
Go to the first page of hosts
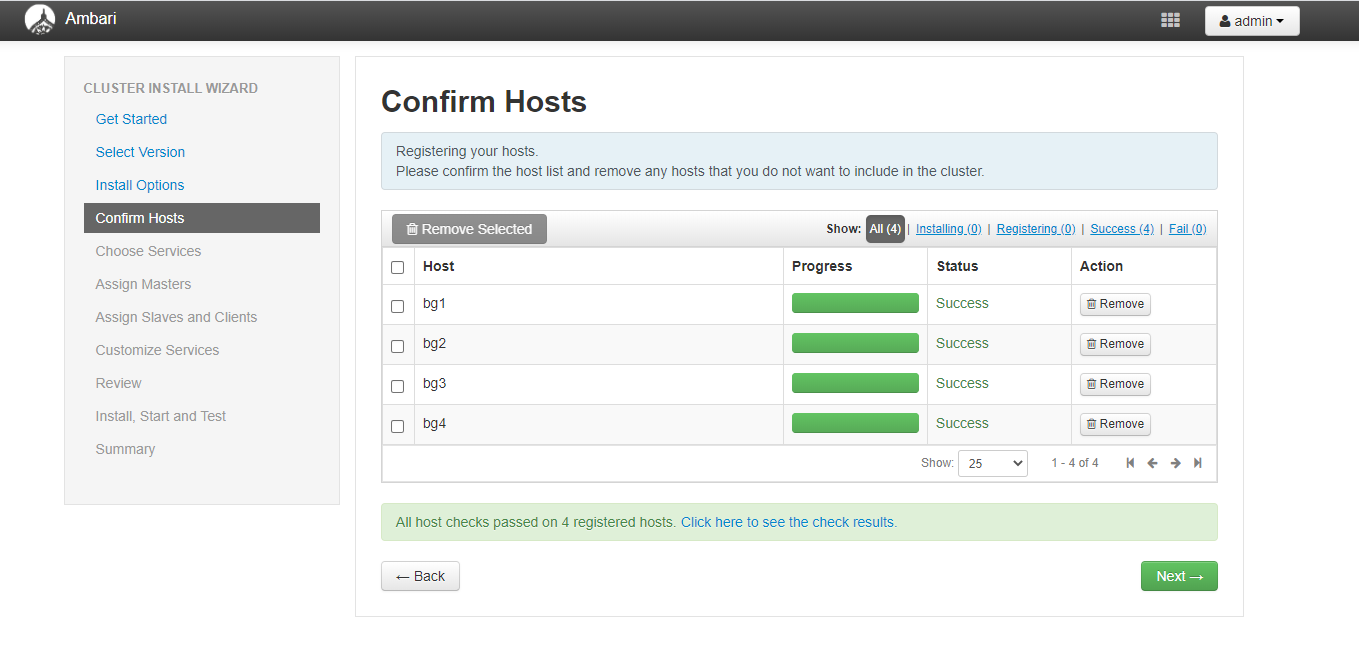pyautogui.click(x=1130, y=463)
